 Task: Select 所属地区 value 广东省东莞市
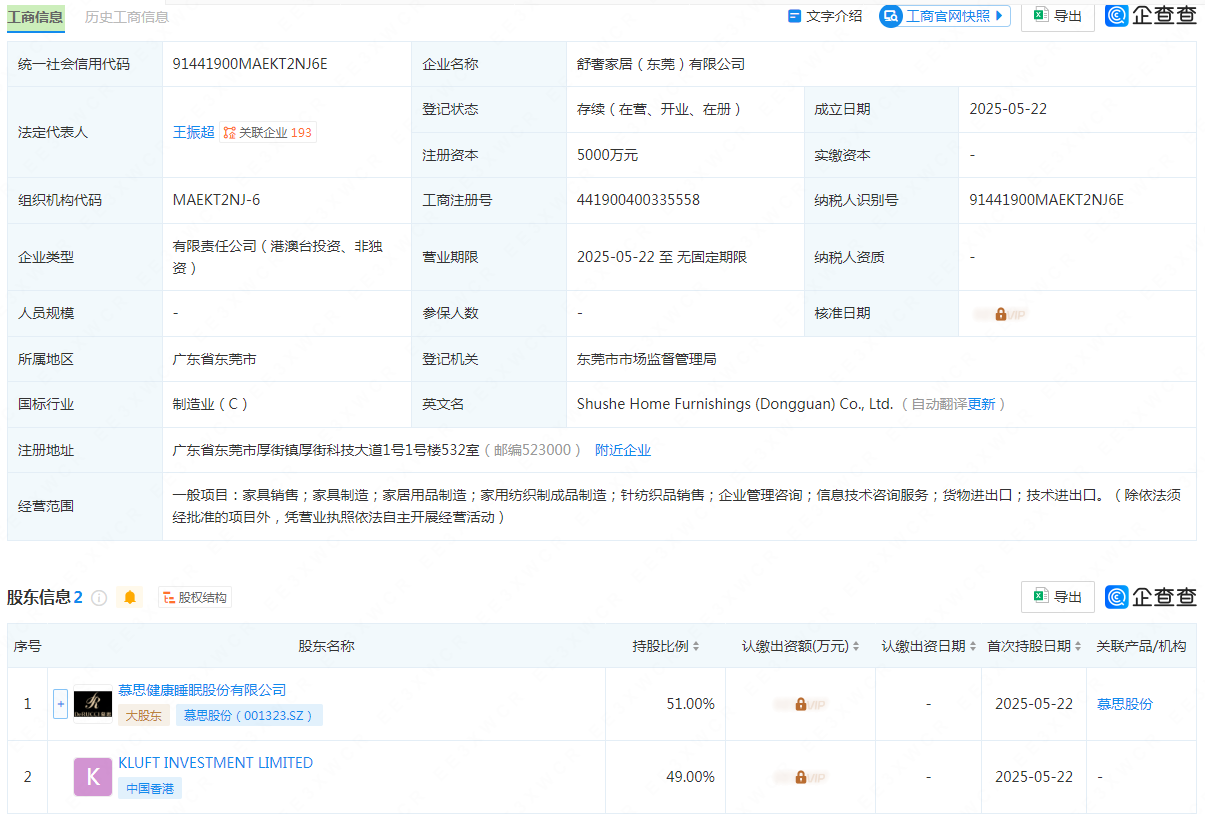[215, 359]
